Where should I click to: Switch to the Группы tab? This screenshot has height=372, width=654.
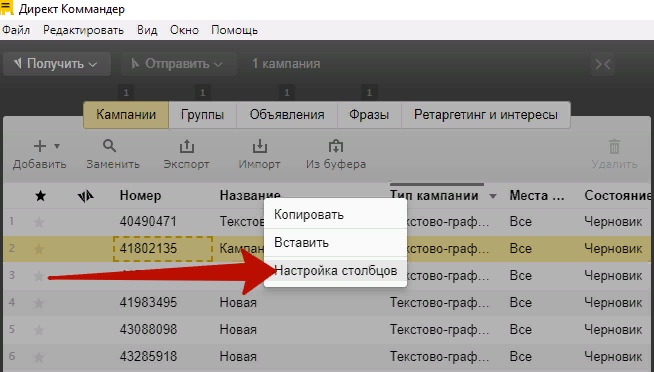[x=202, y=115]
